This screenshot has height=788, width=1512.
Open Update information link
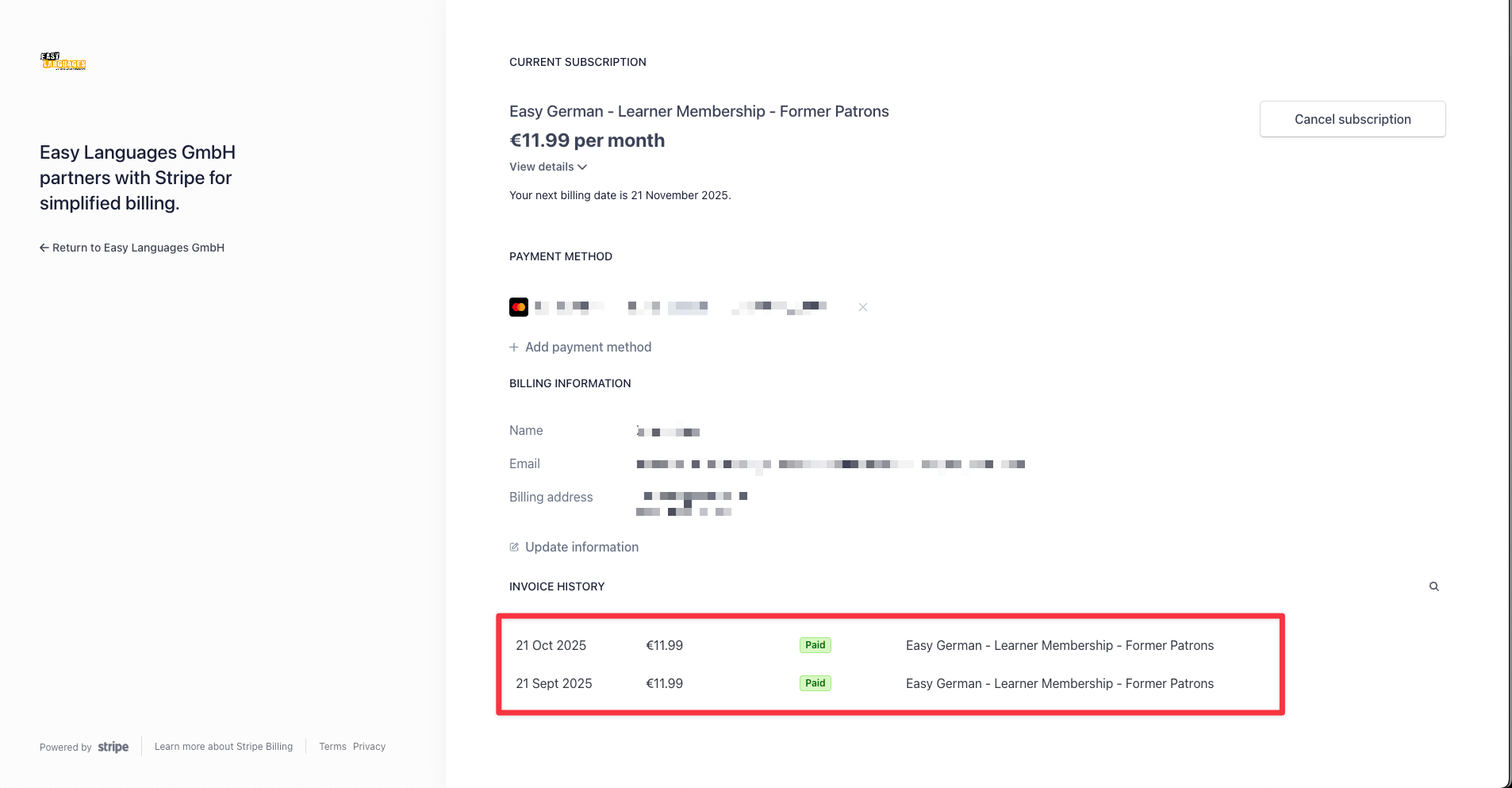(581, 547)
